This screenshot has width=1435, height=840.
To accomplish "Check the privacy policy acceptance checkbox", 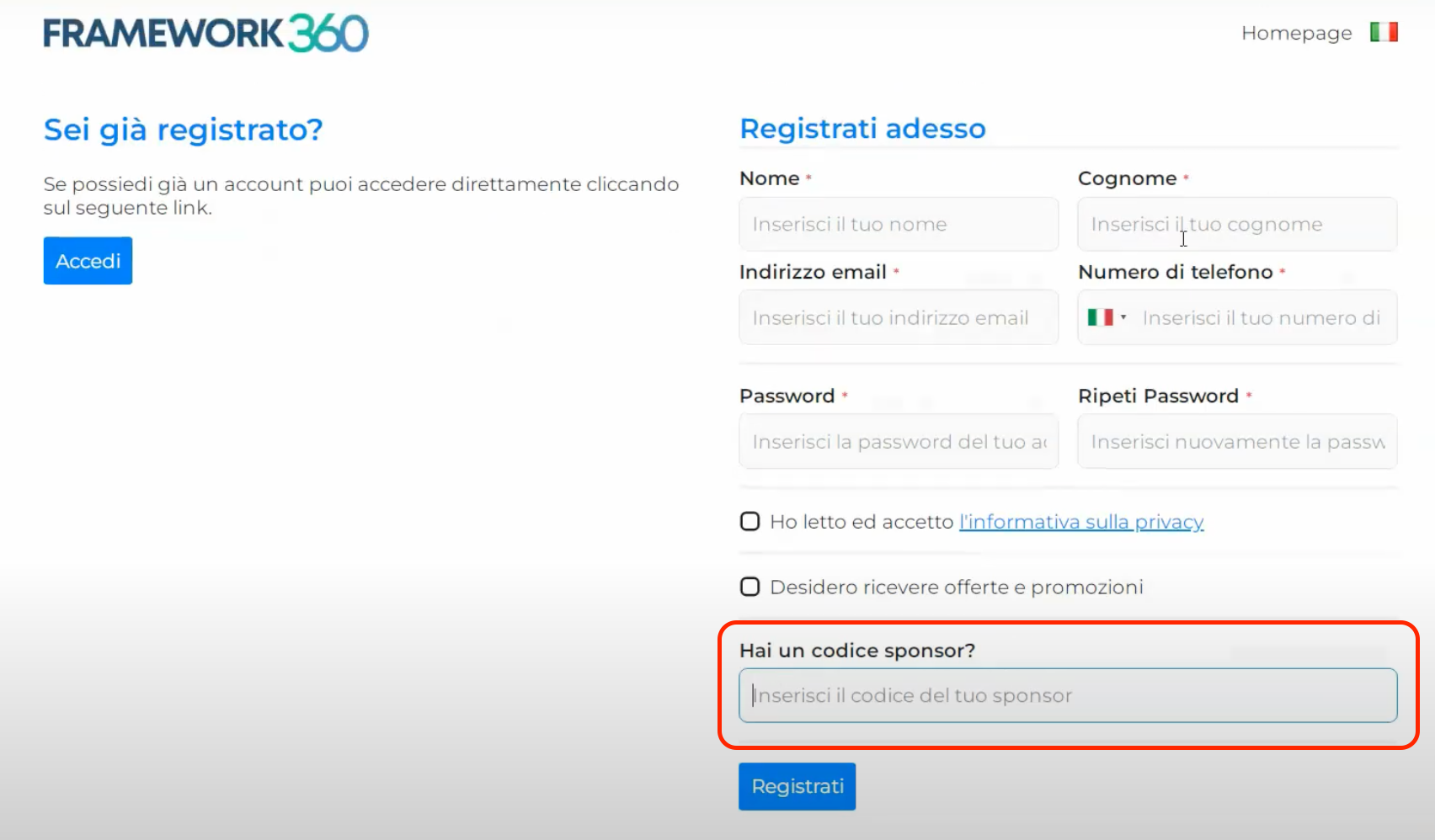I will [750, 521].
